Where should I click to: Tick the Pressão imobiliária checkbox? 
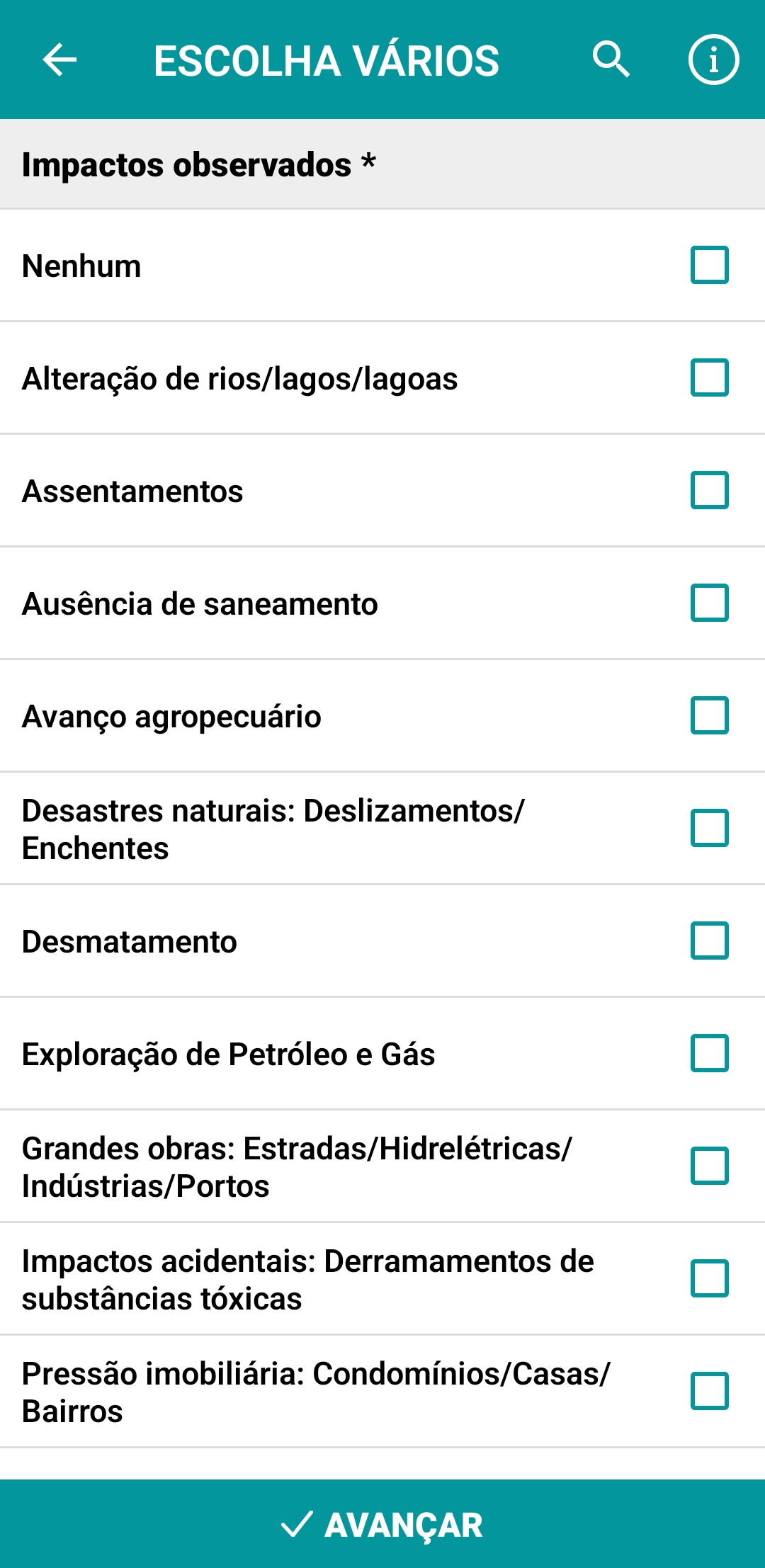point(709,1391)
